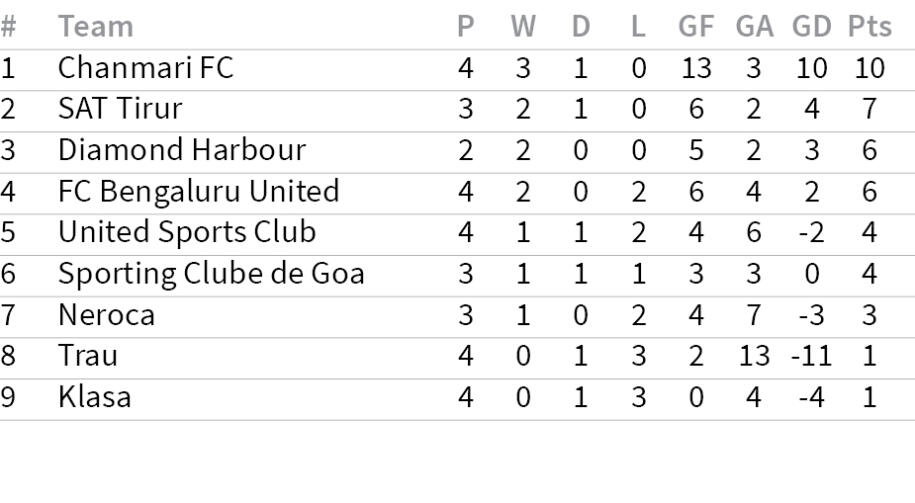Image resolution: width=915 pixels, height=503 pixels.
Task: Open Diamond Harbour team row
Action: (x=458, y=151)
